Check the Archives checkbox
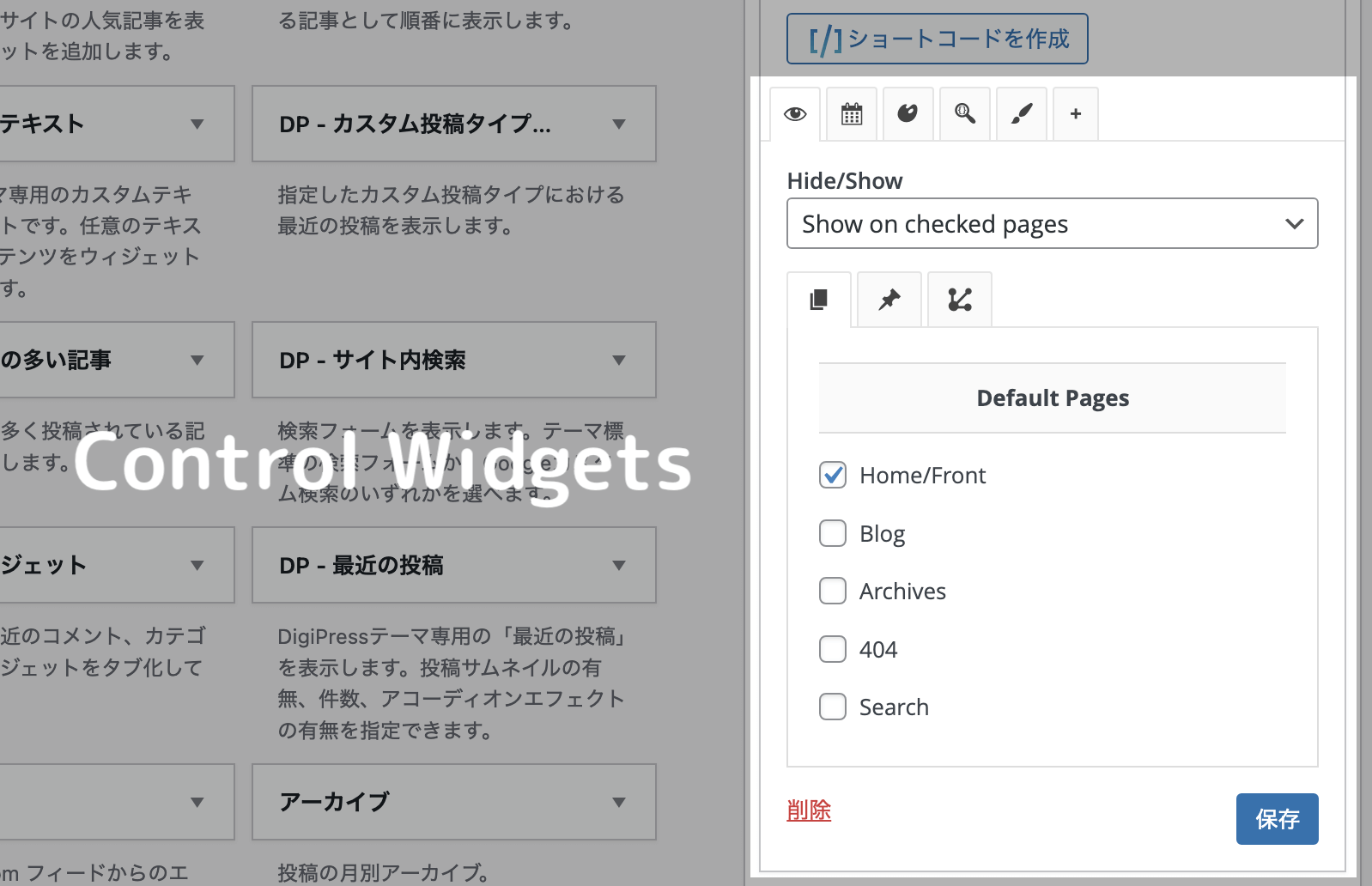The height and width of the screenshot is (886, 1372). coord(833,591)
